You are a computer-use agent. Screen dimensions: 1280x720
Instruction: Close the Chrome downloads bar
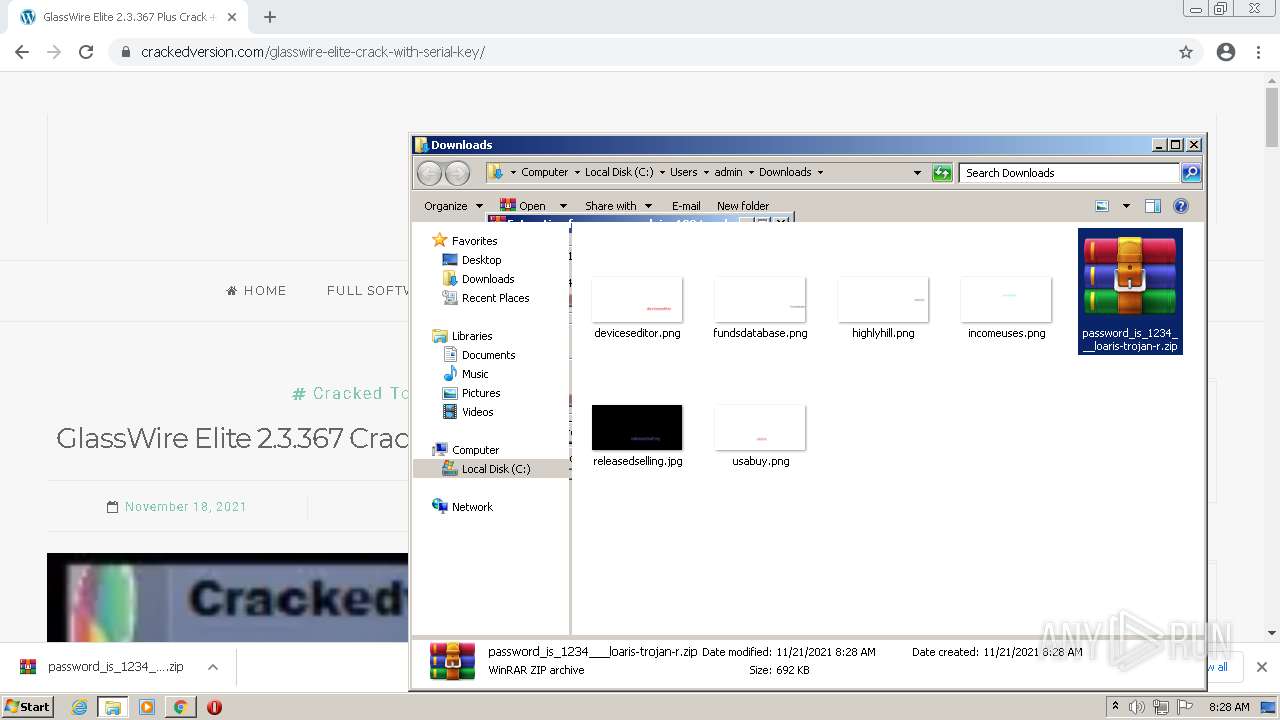coord(1261,667)
